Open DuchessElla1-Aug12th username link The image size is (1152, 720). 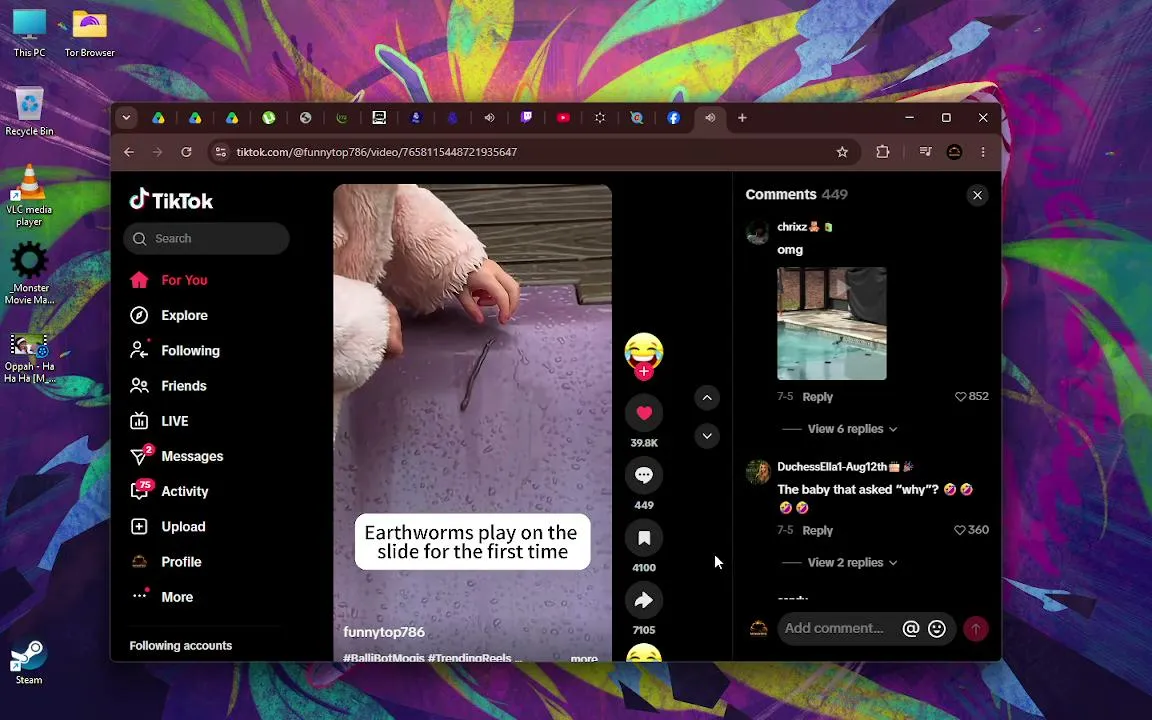832,467
